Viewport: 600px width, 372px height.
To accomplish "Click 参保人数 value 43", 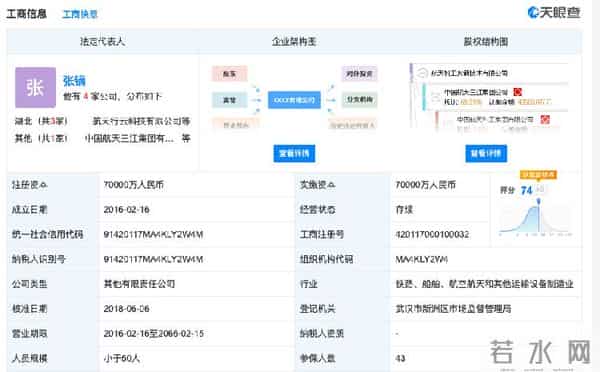I will (x=401, y=358).
